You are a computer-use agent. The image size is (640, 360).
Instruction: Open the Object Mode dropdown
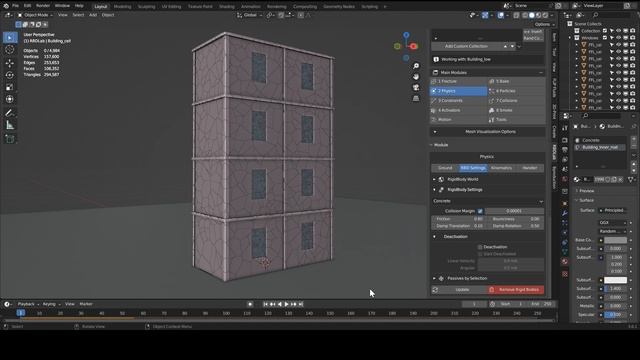(35, 15)
